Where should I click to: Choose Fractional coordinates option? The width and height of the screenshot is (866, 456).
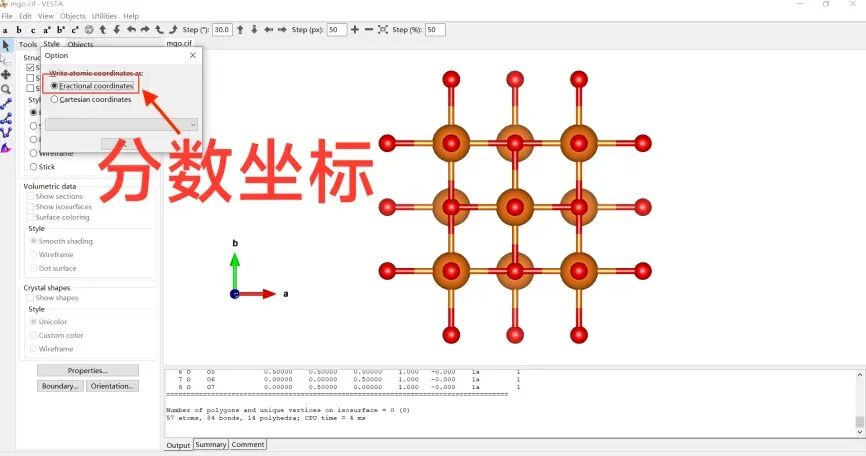pyautogui.click(x=92, y=86)
